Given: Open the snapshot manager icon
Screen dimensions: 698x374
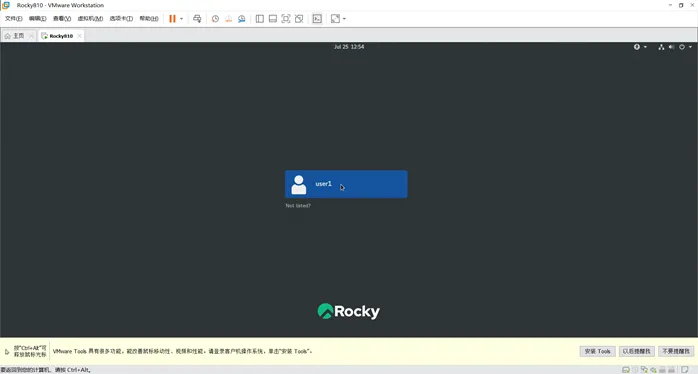Looking at the screenshot, I should click(x=242, y=19).
